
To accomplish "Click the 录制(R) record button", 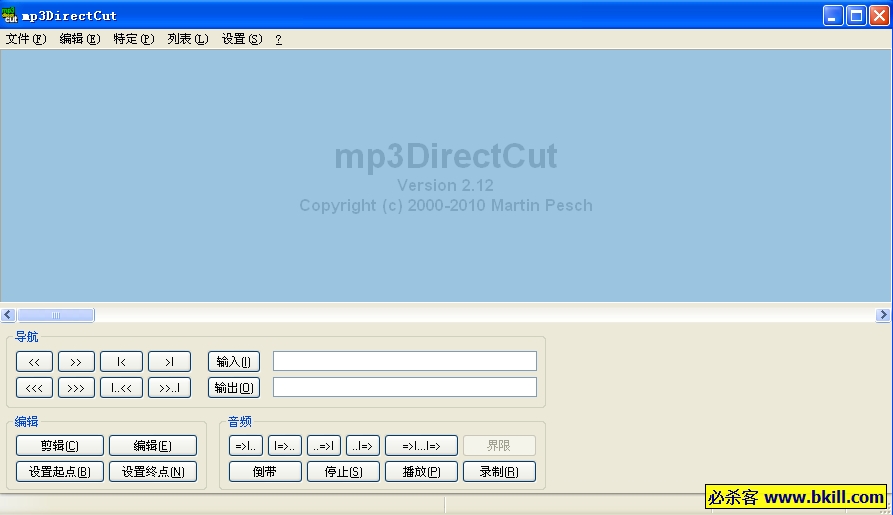I will tap(499, 472).
